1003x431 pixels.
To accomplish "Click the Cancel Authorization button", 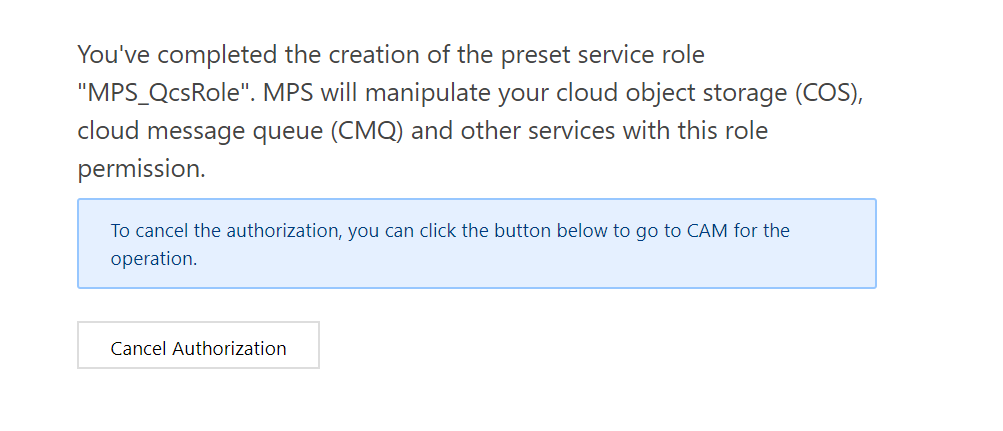I will (x=198, y=345).
